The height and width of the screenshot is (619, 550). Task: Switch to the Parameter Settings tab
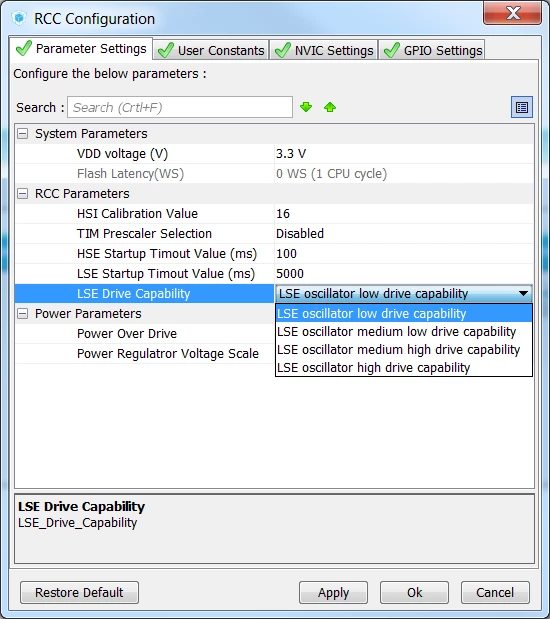(81, 49)
